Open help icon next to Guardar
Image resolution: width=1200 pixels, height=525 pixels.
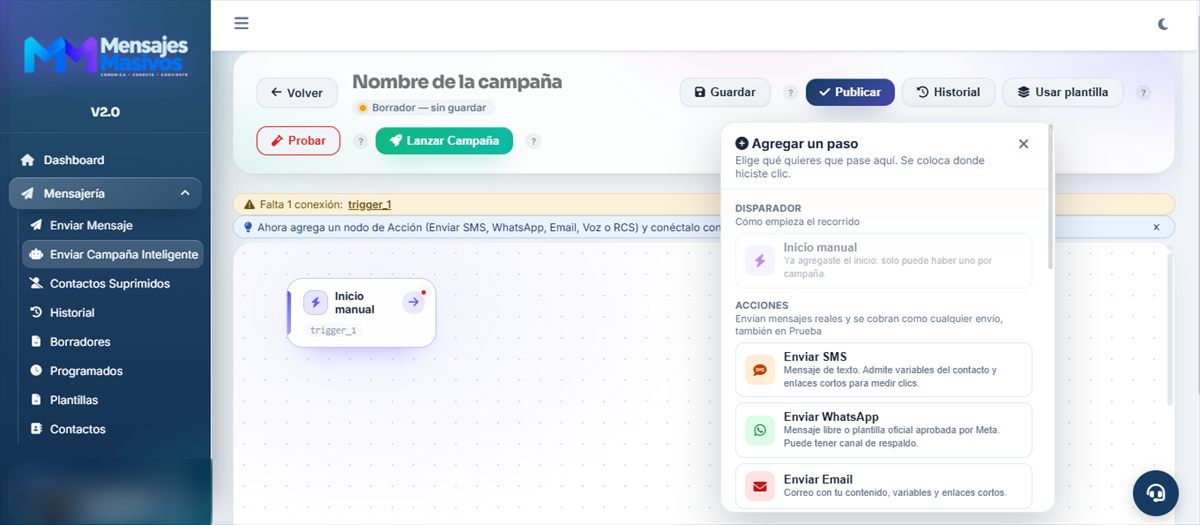point(790,93)
